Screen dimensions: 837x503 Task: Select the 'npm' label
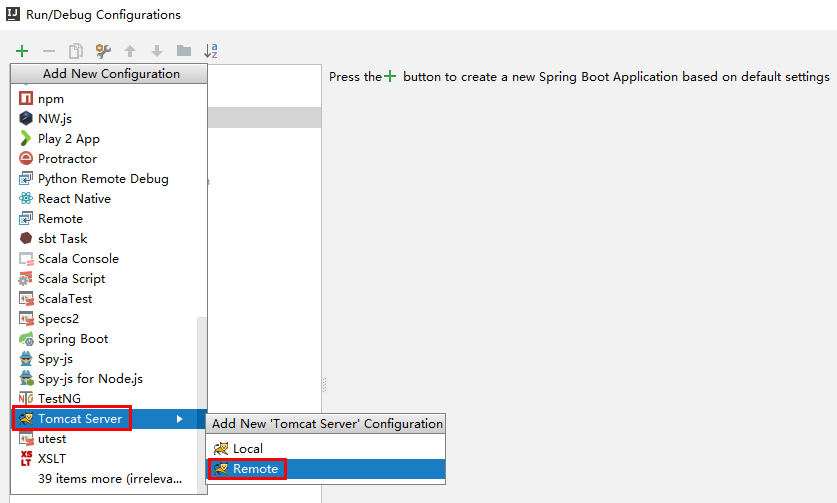tap(51, 99)
